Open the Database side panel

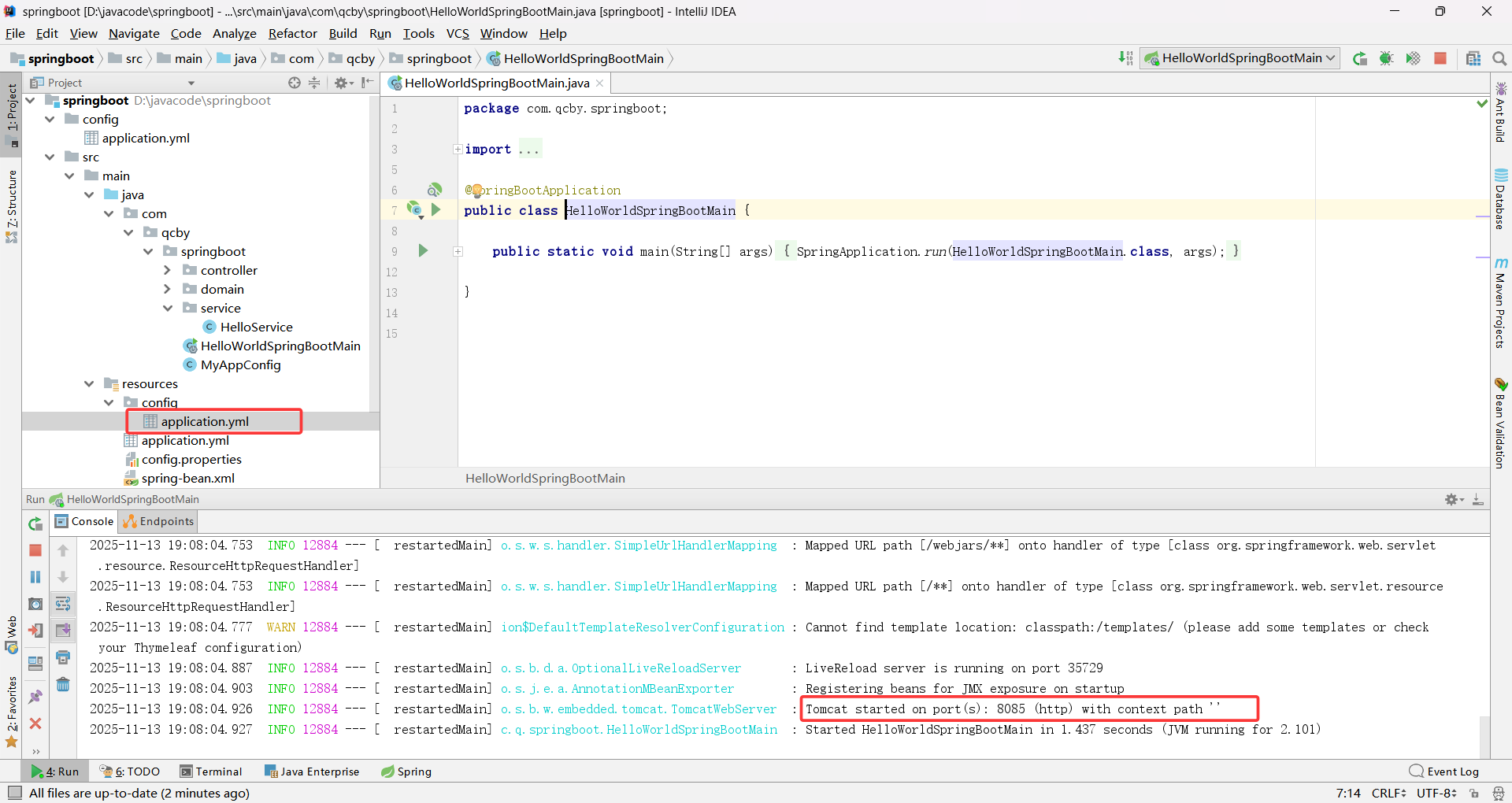[x=1501, y=198]
